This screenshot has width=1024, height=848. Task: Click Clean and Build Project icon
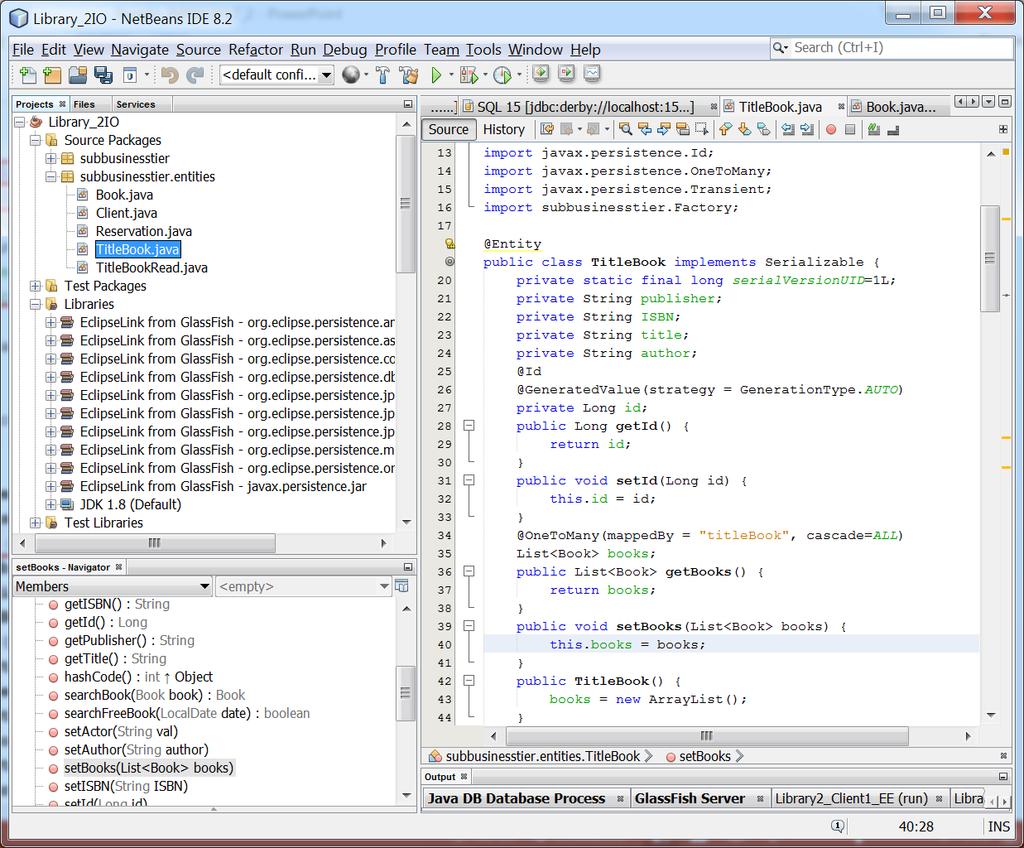pyautogui.click(x=409, y=75)
